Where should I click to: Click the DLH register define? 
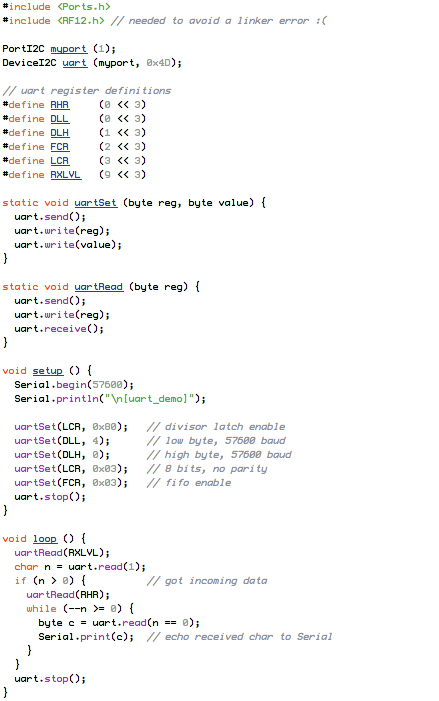pyautogui.click(x=59, y=132)
